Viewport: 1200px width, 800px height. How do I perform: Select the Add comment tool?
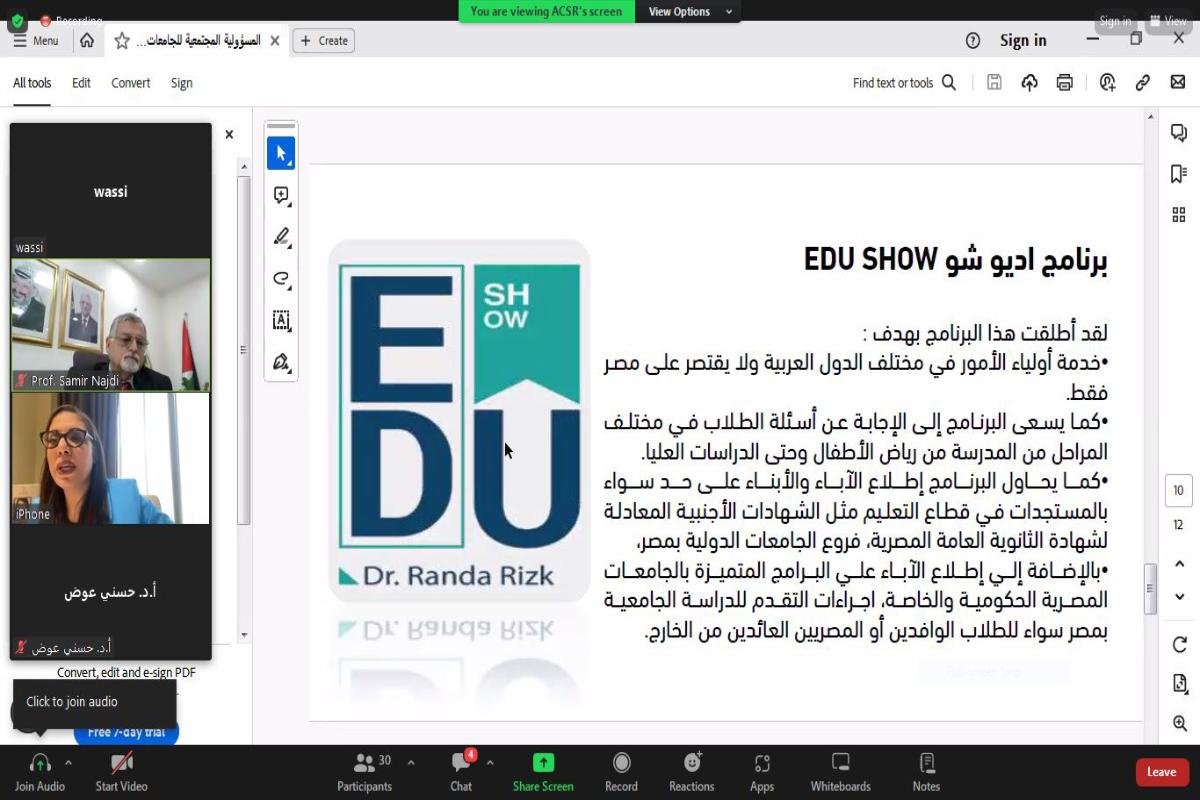281,196
